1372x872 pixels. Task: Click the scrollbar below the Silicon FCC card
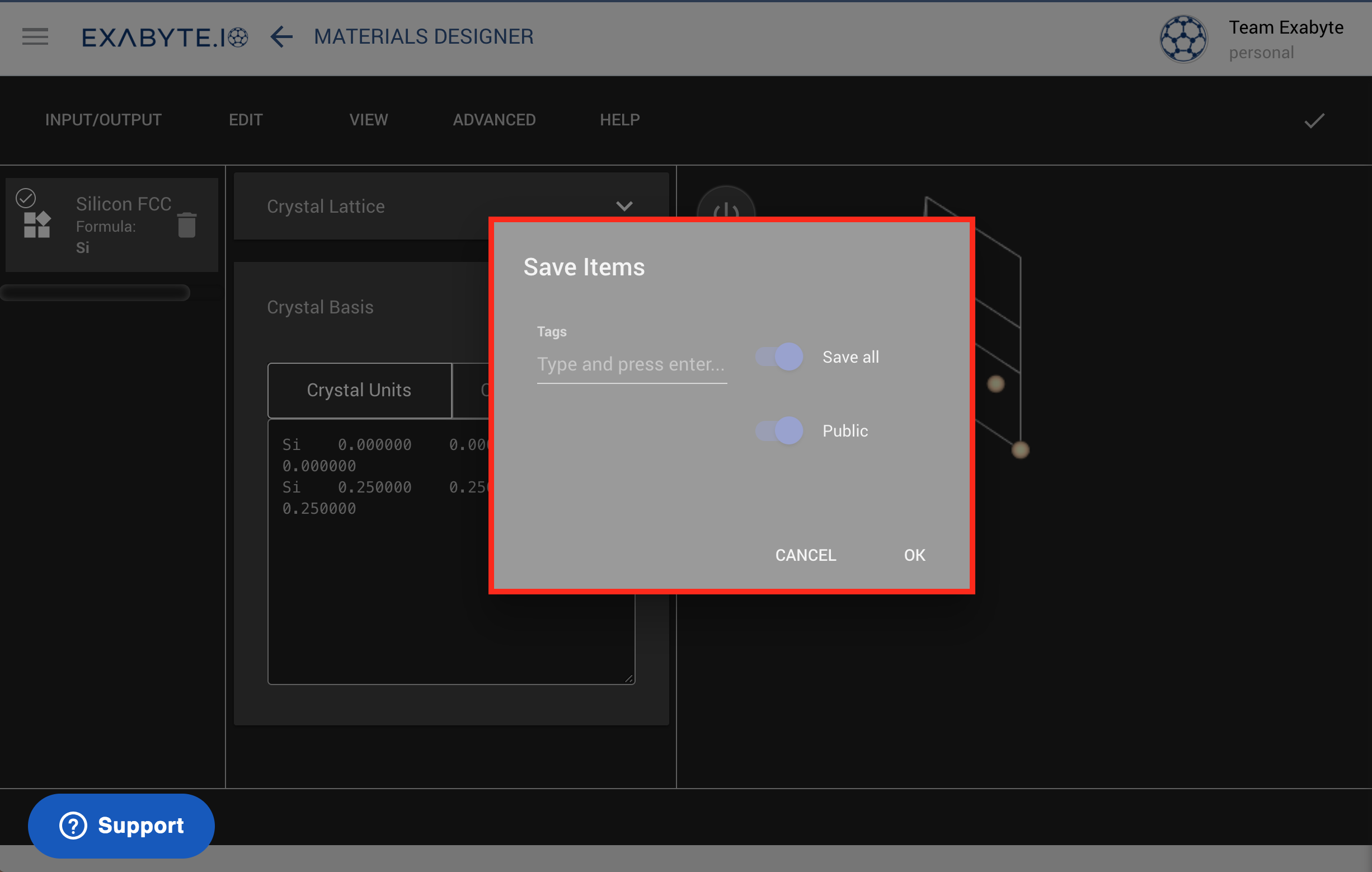point(95,292)
